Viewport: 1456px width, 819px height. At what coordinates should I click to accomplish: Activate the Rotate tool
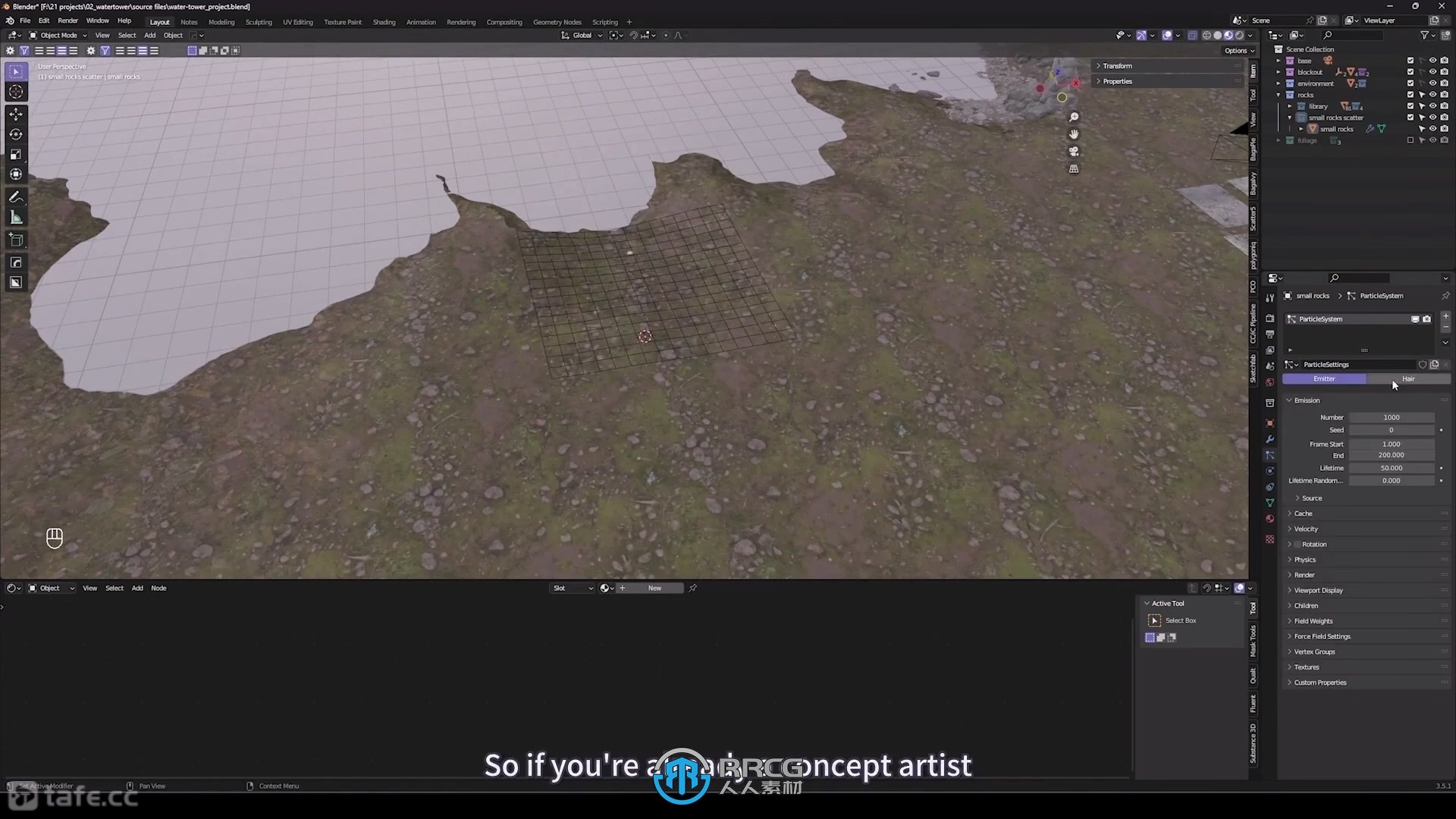(x=16, y=134)
